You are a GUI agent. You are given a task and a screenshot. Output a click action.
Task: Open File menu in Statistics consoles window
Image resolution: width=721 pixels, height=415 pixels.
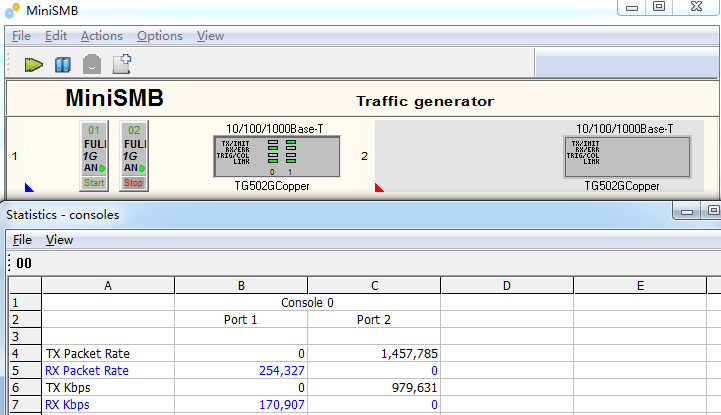(x=22, y=240)
